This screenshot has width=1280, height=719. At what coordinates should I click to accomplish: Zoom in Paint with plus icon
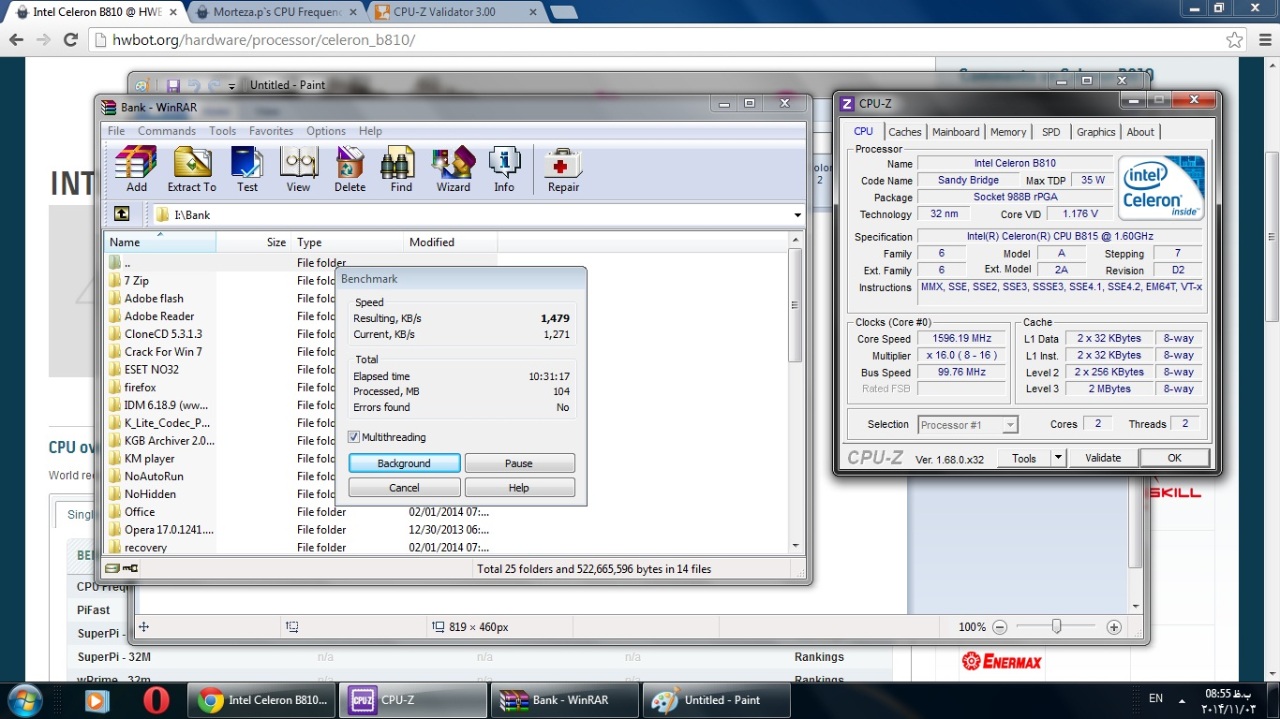pos(1114,627)
